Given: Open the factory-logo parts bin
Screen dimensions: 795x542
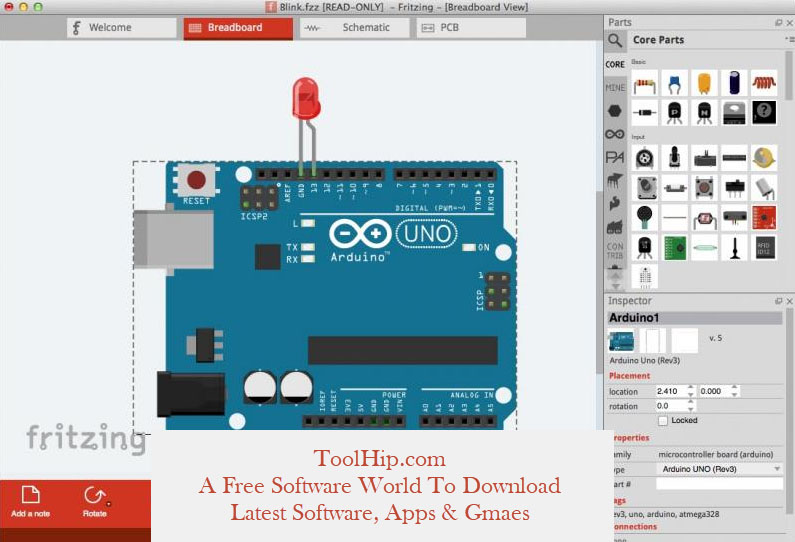Looking at the screenshot, I should pos(615,227).
